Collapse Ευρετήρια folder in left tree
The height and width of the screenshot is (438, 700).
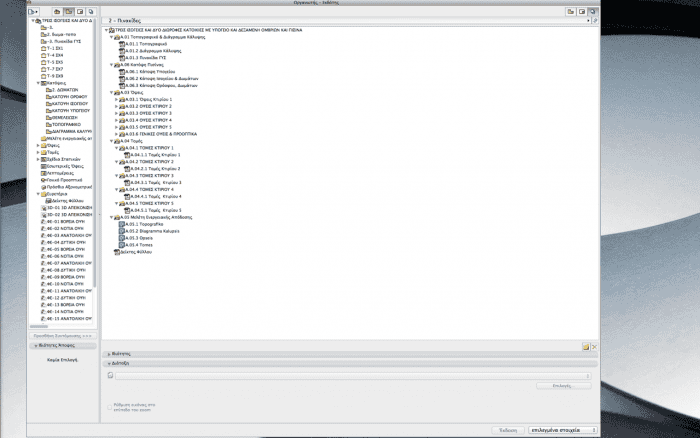[x=38, y=194]
